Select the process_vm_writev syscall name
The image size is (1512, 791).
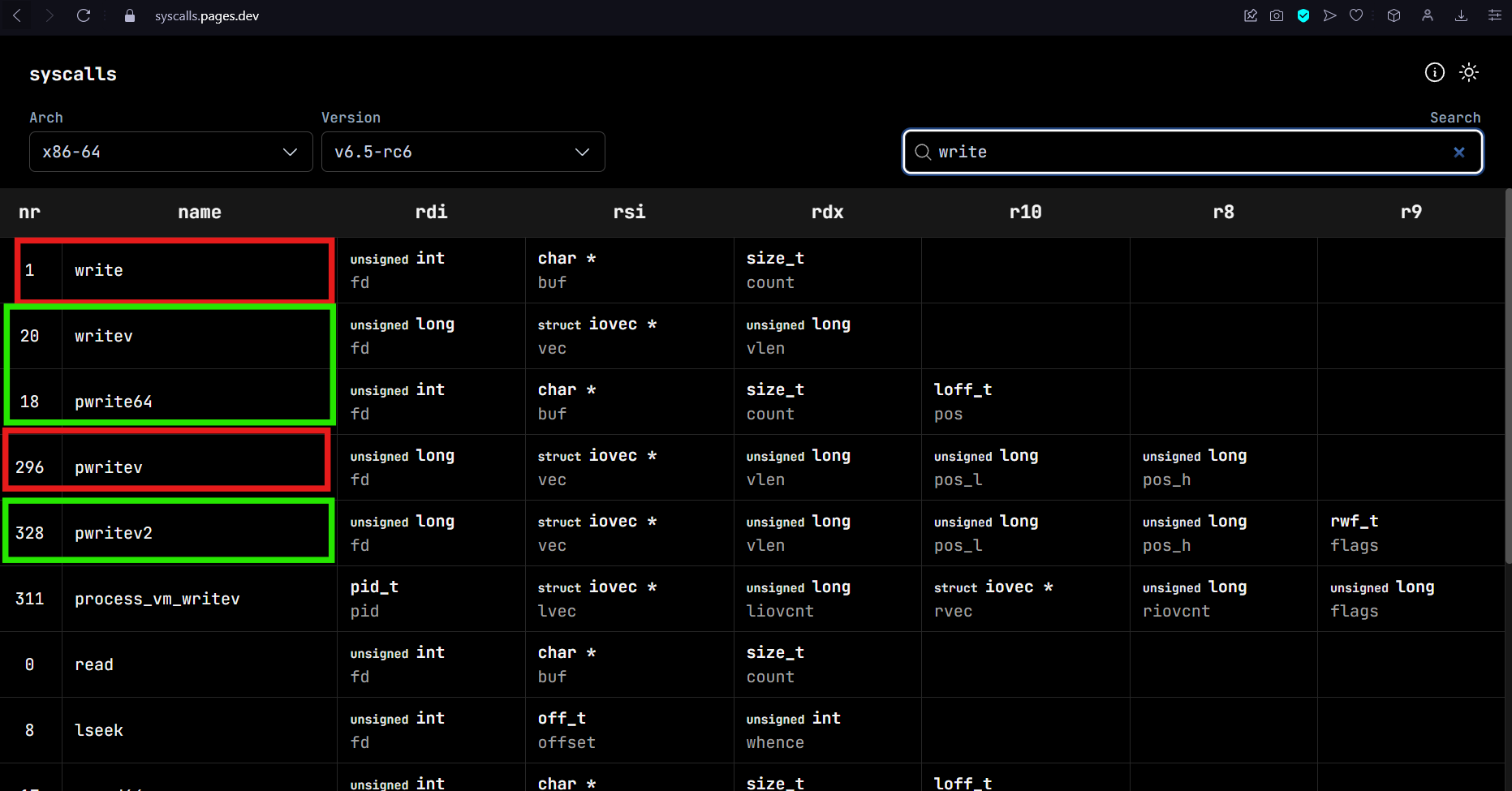157,599
